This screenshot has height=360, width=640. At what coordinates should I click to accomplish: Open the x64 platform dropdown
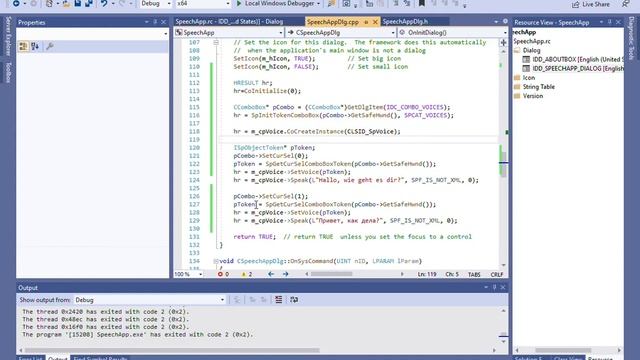[203, 4]
